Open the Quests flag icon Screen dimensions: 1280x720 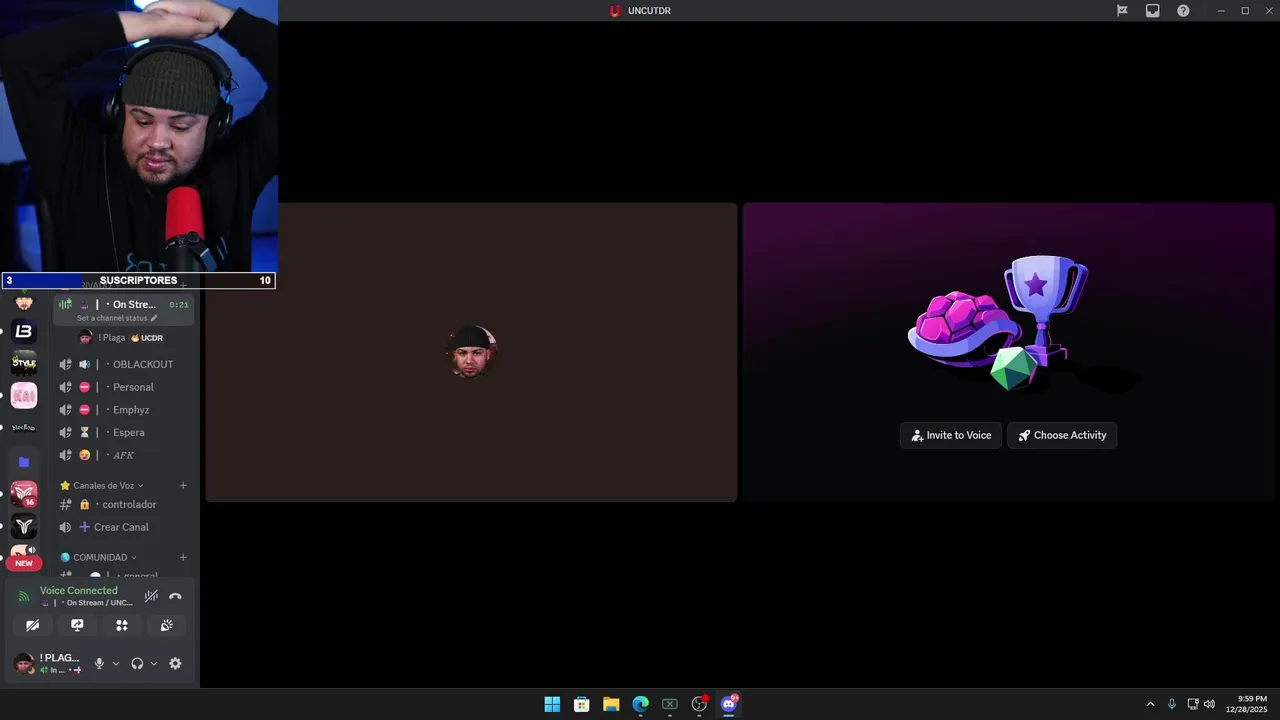coord(1122,11)
